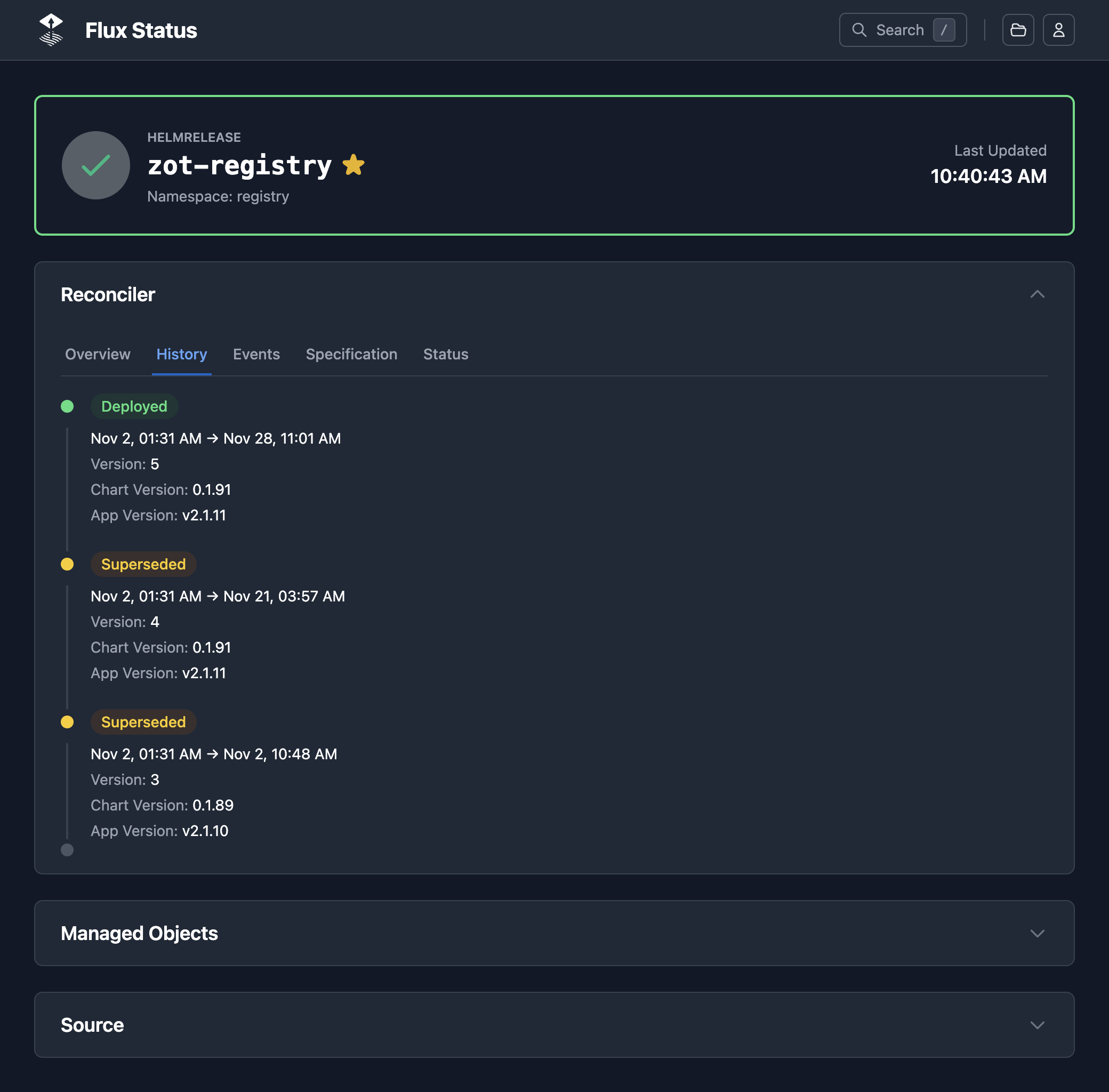The image size is (1109, 1092).
Task: Open the user profile icon button
Action: coord(1058,30)
